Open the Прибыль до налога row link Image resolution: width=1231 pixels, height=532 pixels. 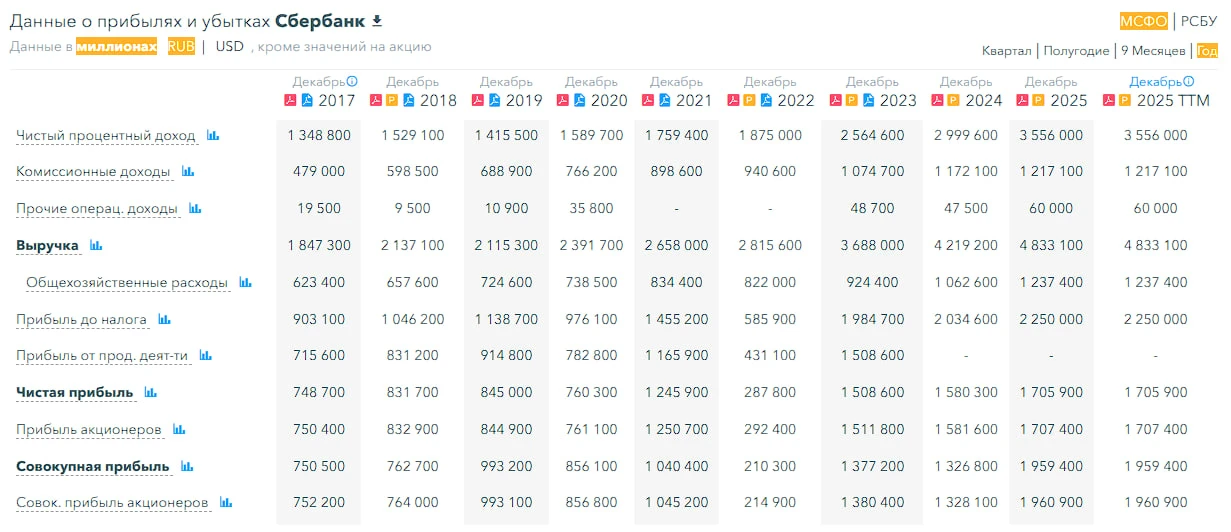(82, 320)
